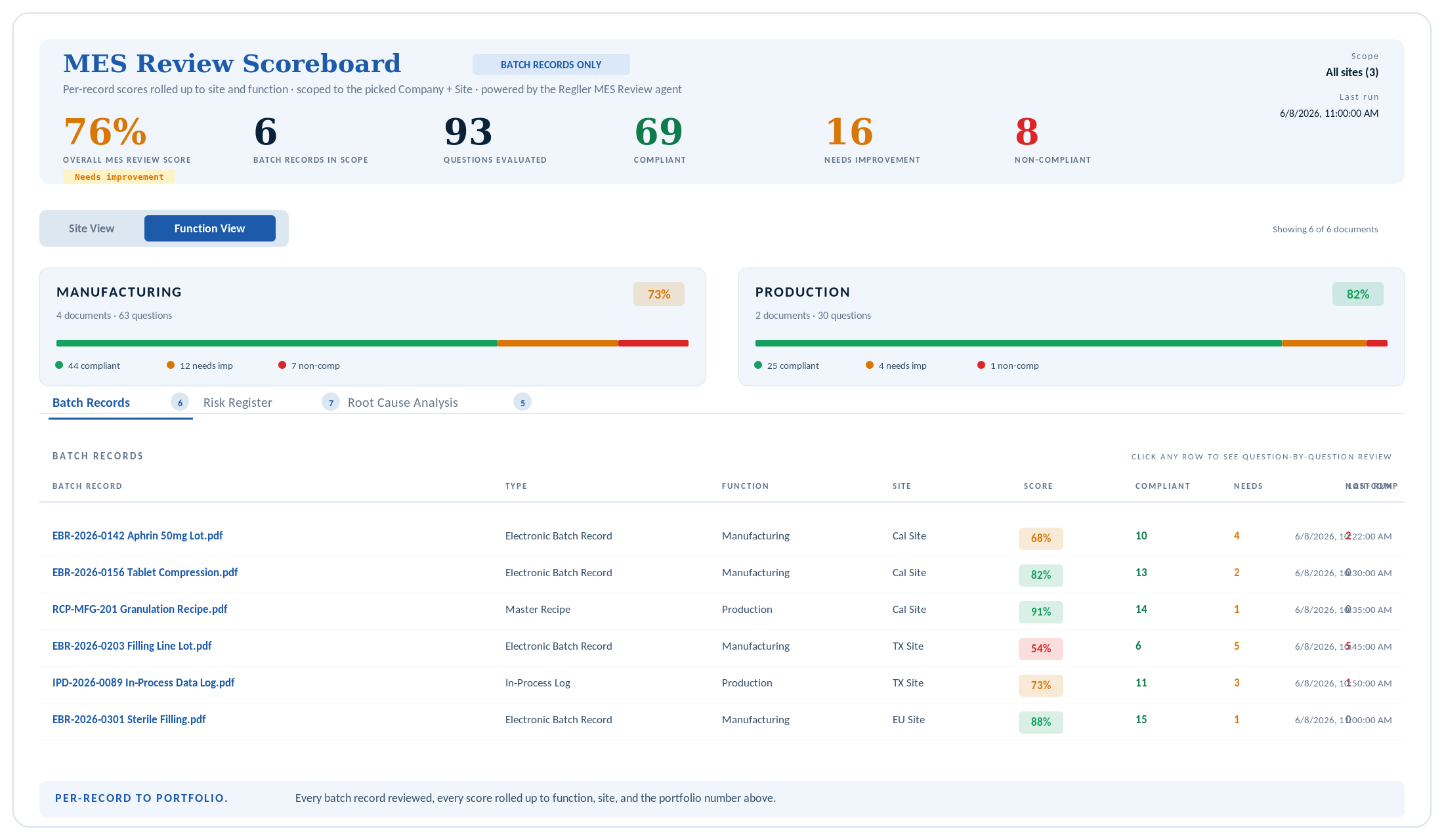Select the Function View toggle
Image resolution: width=1444 pixels, height=840 pixels.
tap(210, 228)
